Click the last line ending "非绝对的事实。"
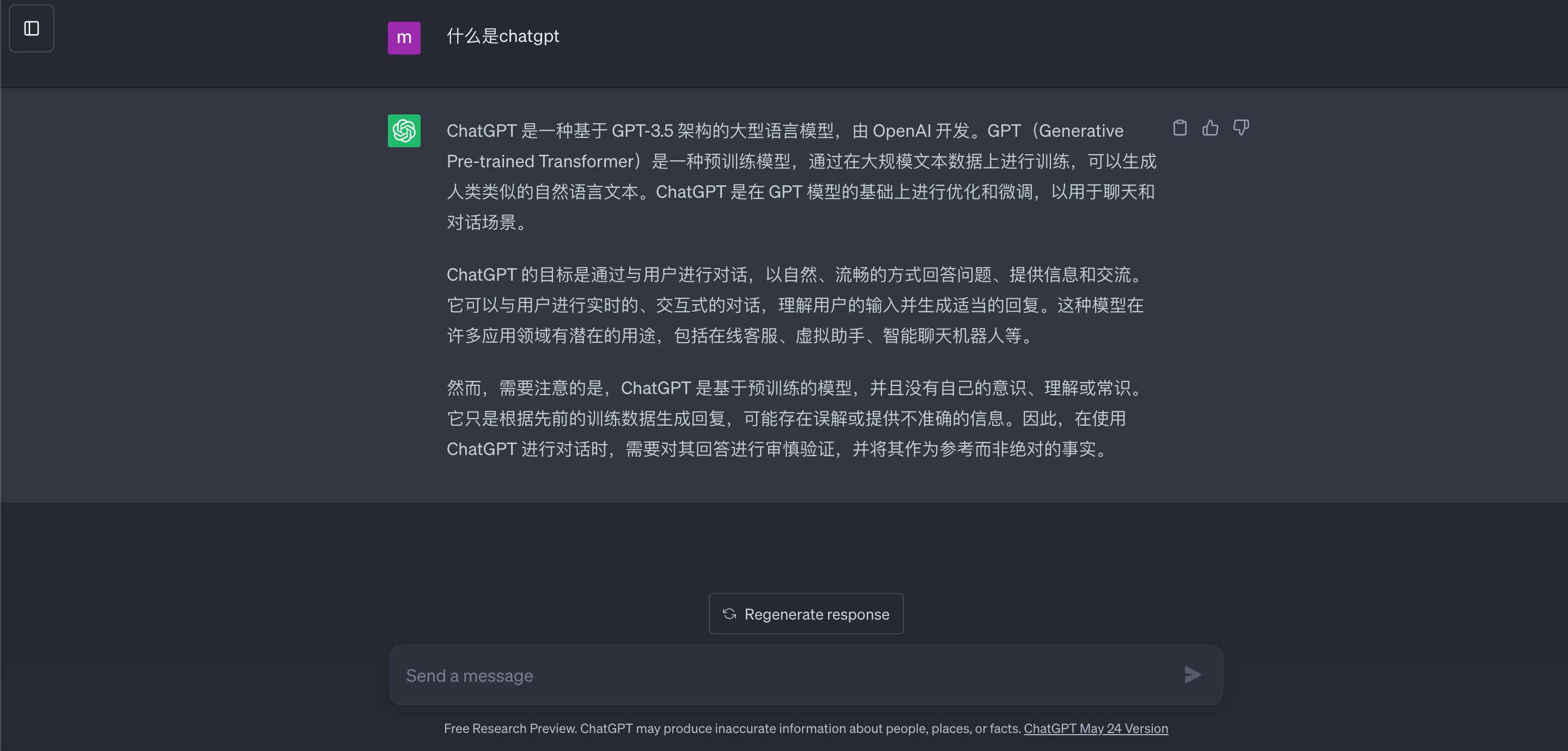The width and height of the screenshot is (1568, 751). [x=779, y=450]
